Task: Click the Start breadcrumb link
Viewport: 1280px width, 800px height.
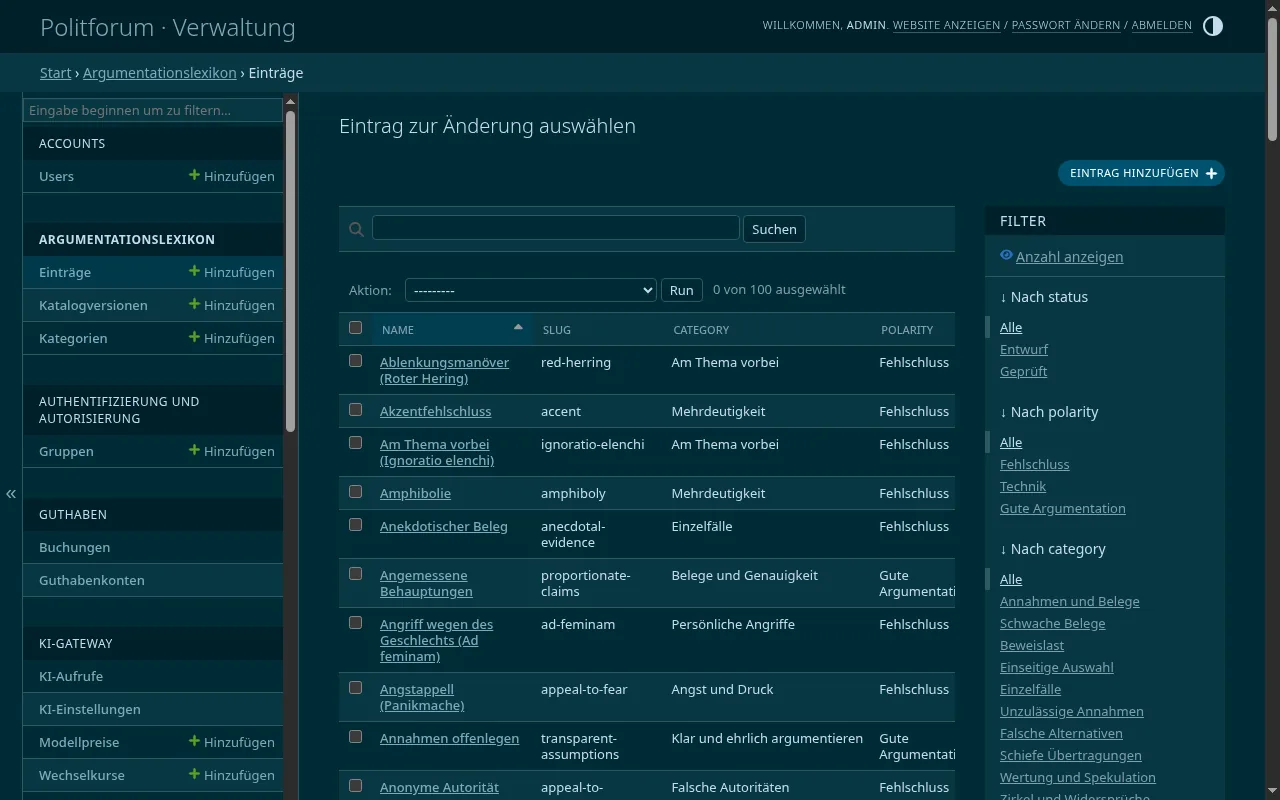Action: click(x=56, y=73)
